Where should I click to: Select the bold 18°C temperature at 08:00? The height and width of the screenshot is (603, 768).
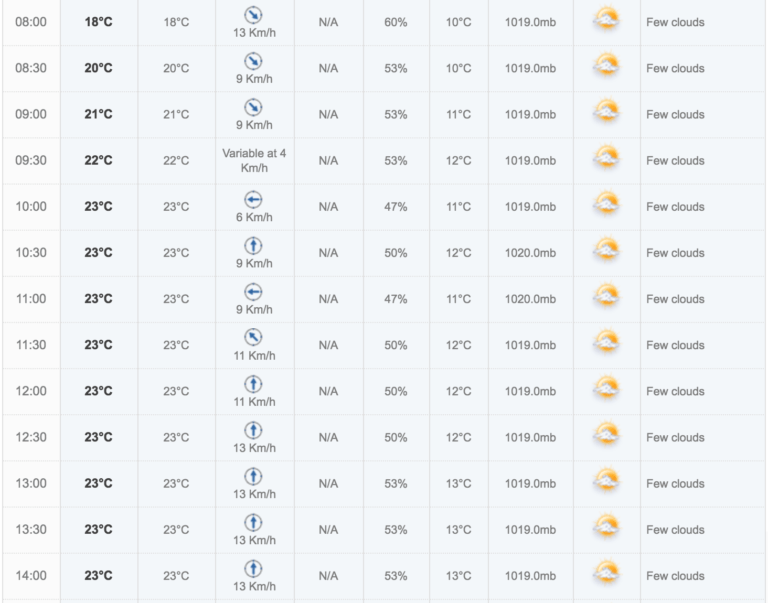(x=98, y=22)
